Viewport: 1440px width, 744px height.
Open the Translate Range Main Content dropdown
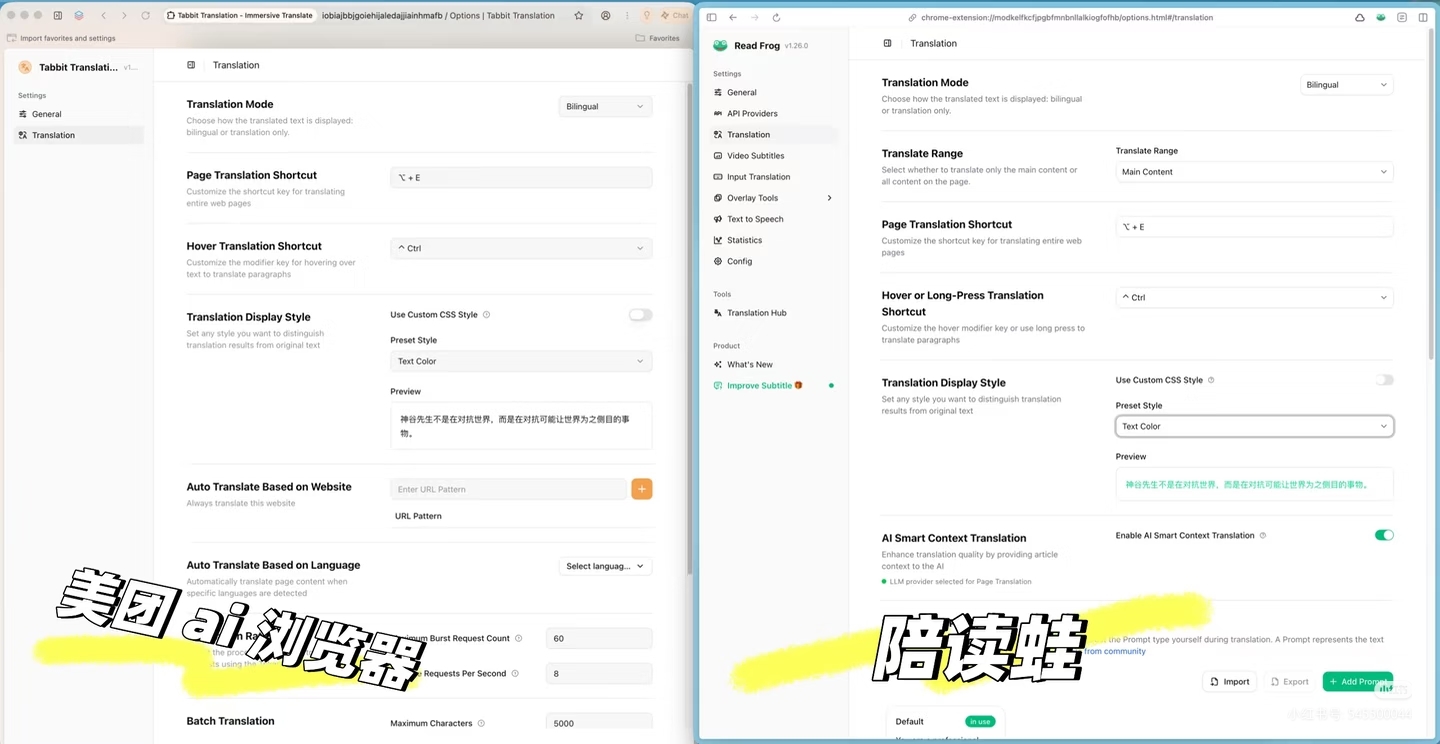click(1254, 172)
